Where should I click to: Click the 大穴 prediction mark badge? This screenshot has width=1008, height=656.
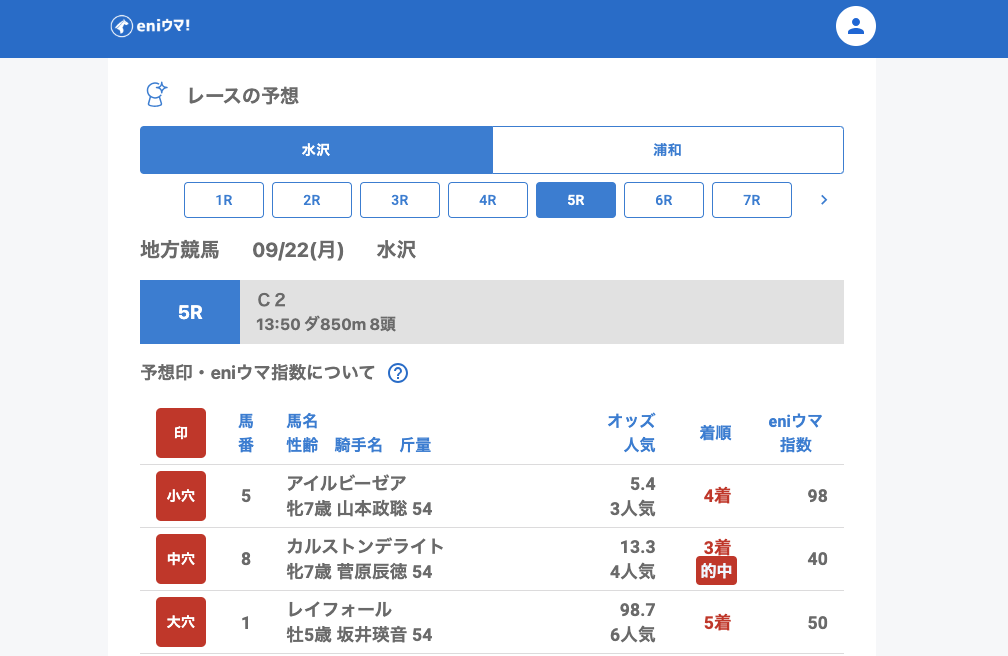pyautogui.click(x=181, y=622)
